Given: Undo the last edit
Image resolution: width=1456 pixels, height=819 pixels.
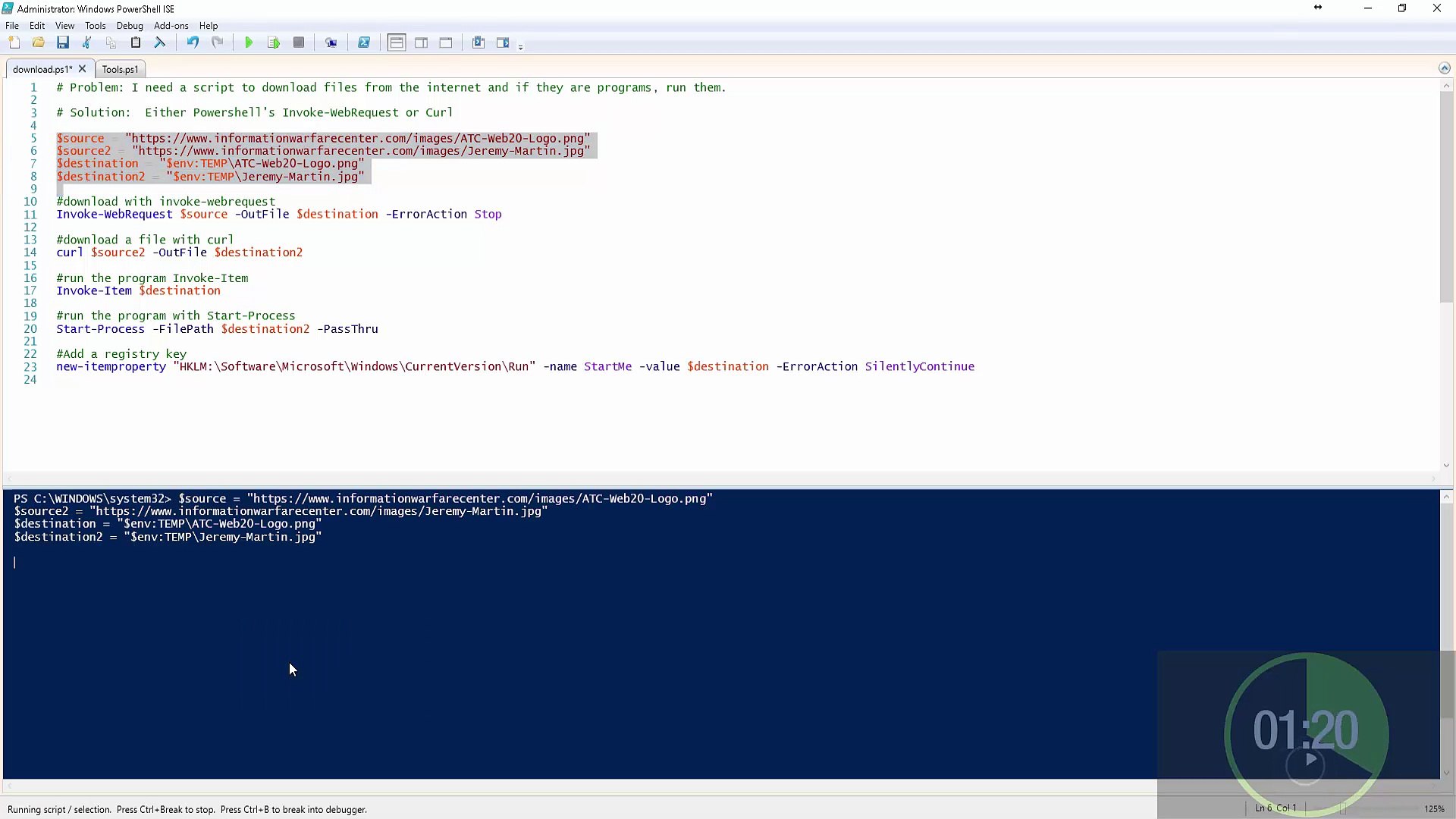Looking at the screenshot, I should [192, 42].
